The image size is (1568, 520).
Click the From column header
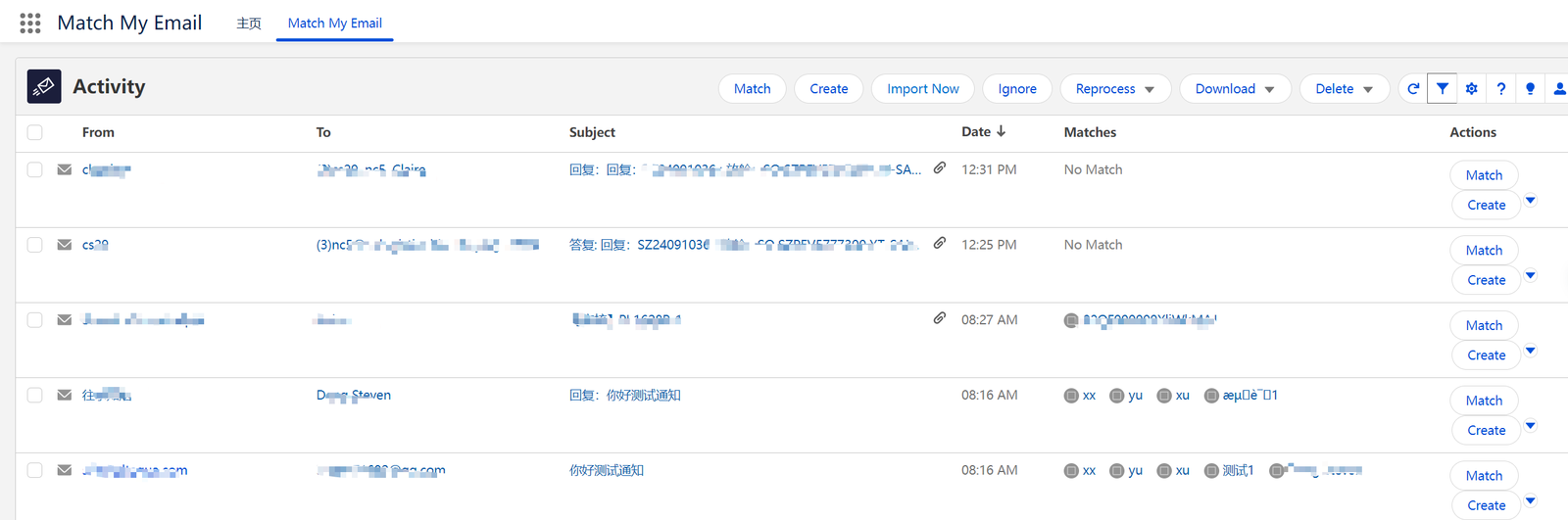98,132
